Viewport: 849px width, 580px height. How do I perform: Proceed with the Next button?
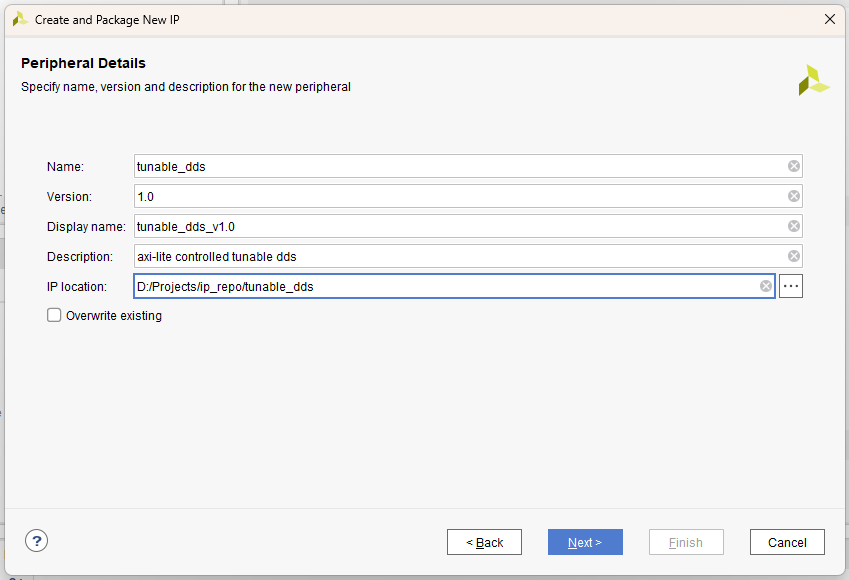pos(585,542)
